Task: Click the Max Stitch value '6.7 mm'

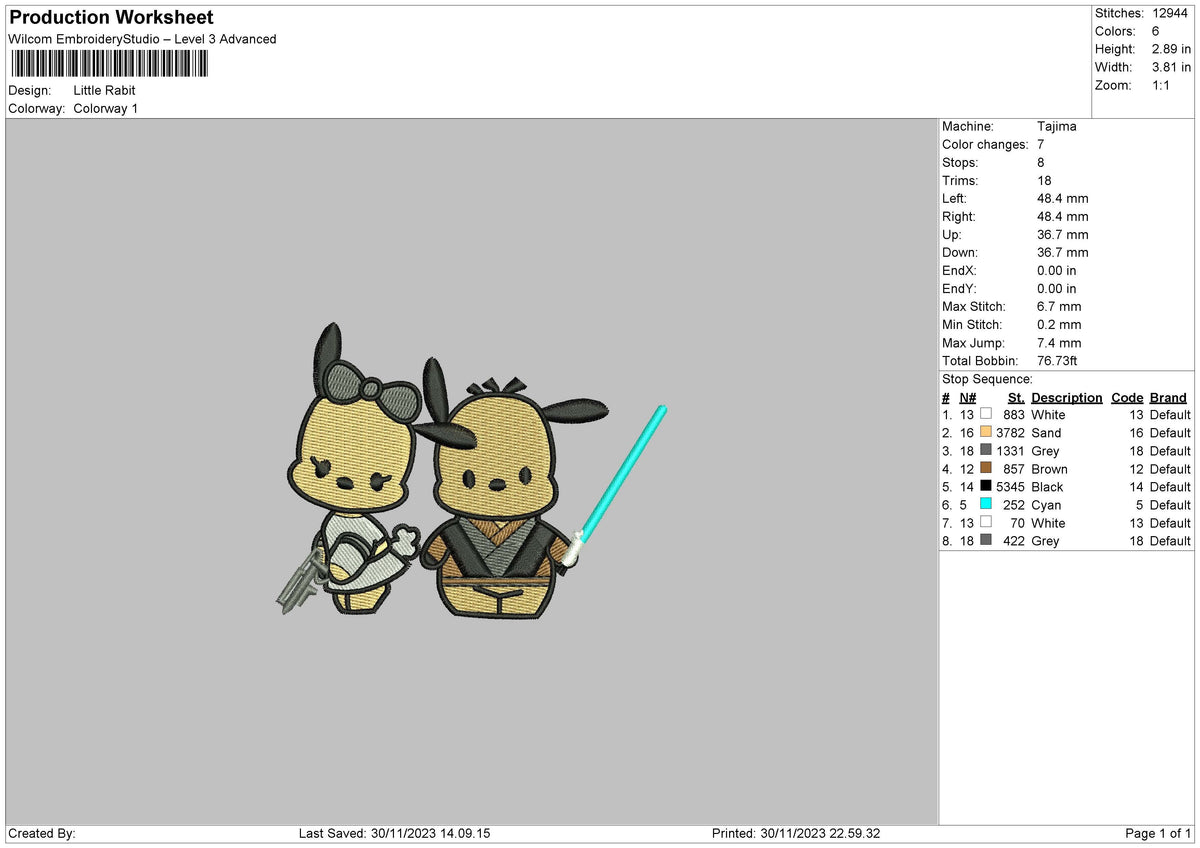Action: pos(1059,306)
